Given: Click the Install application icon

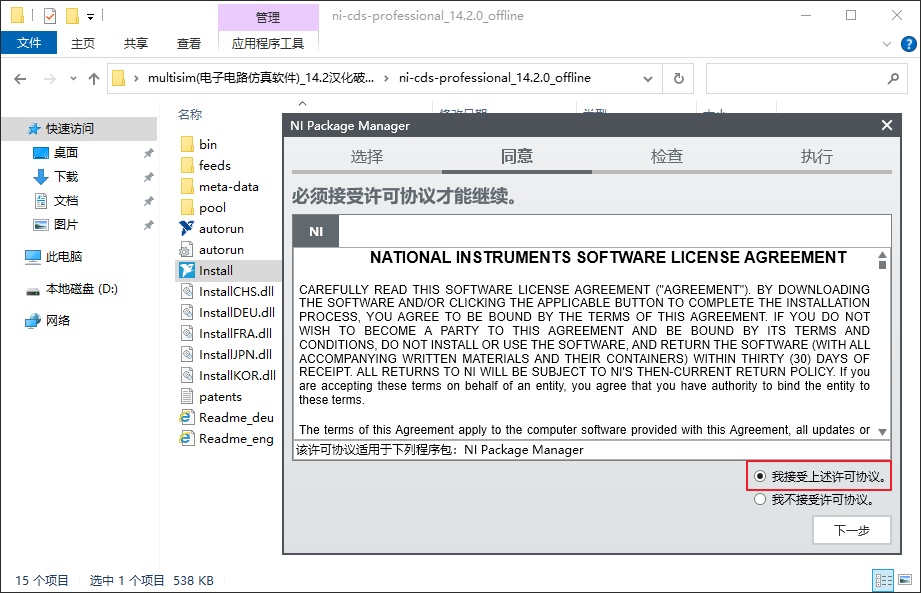Looking at the screenshot, I should click(x=187, y=271).
